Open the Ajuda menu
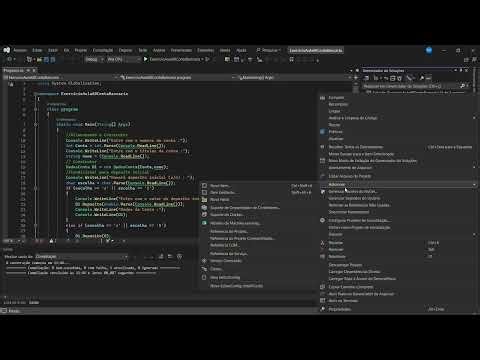The width and height of the screenshot is (480, 360). [241, 50]
